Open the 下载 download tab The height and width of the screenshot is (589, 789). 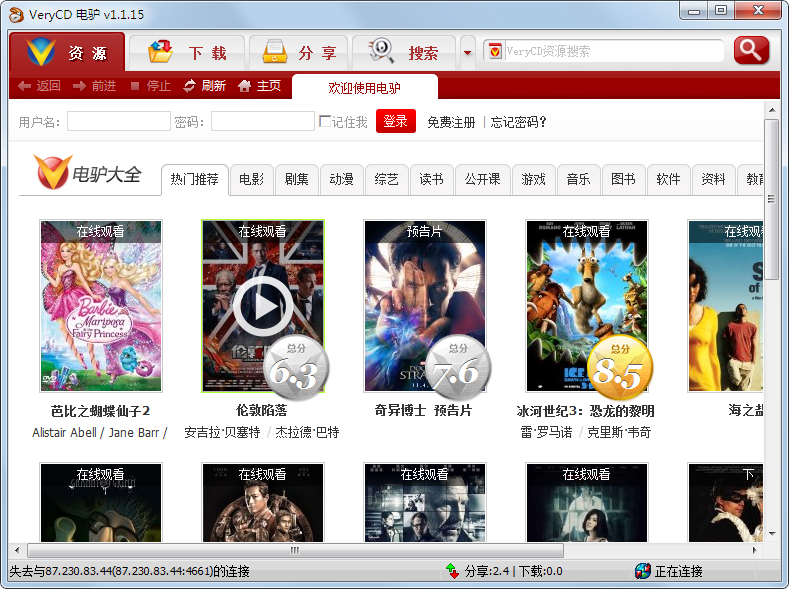tap(187, 53)
